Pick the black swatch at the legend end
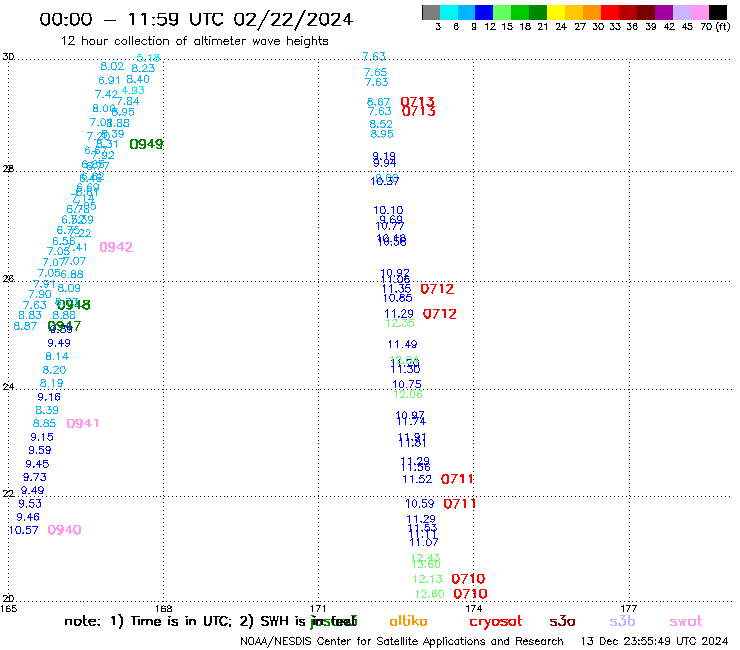The image size is (740, 650). coord(717,12)
